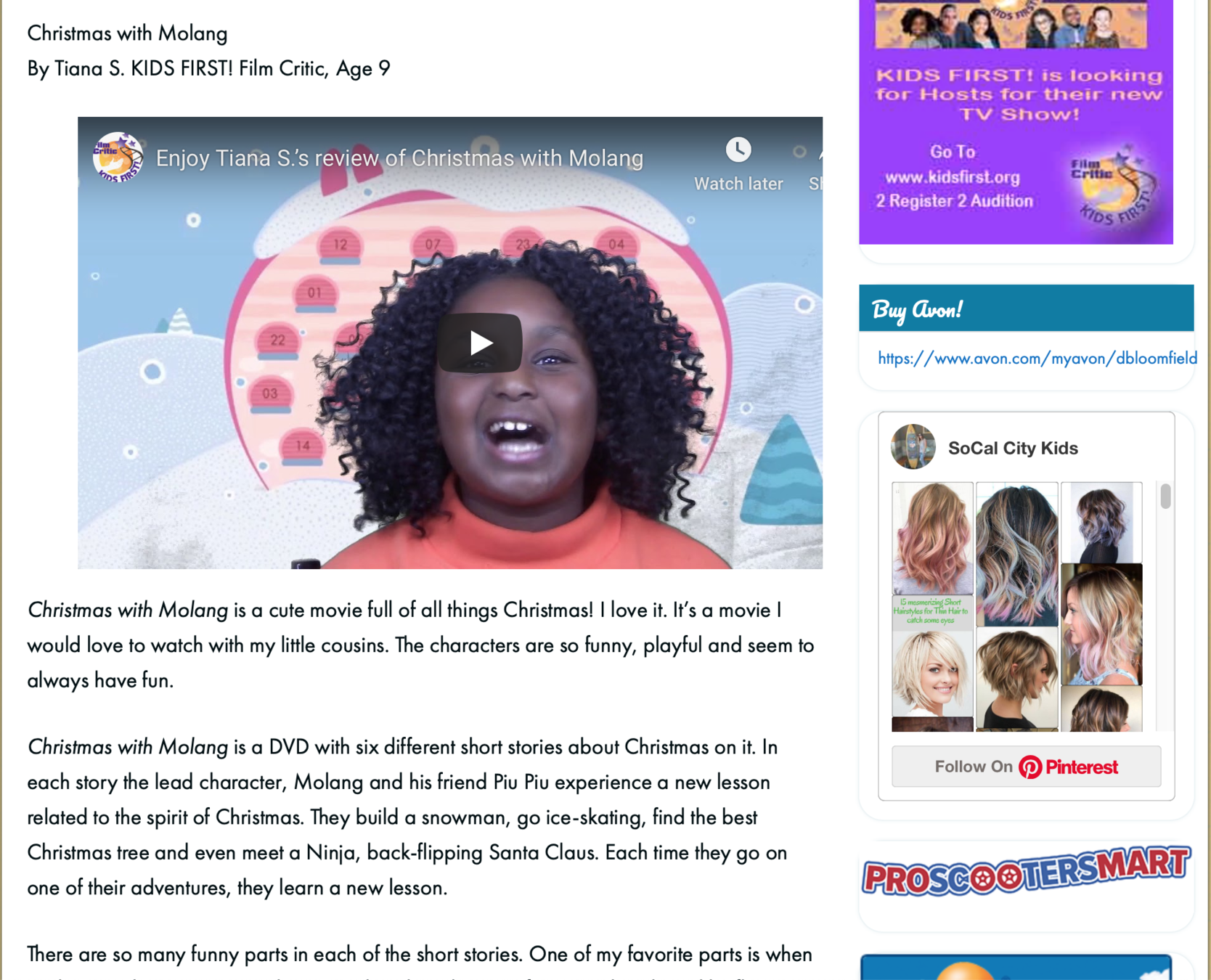Click the Pinterest logo icon
1211x980 pixels.
1029,767
